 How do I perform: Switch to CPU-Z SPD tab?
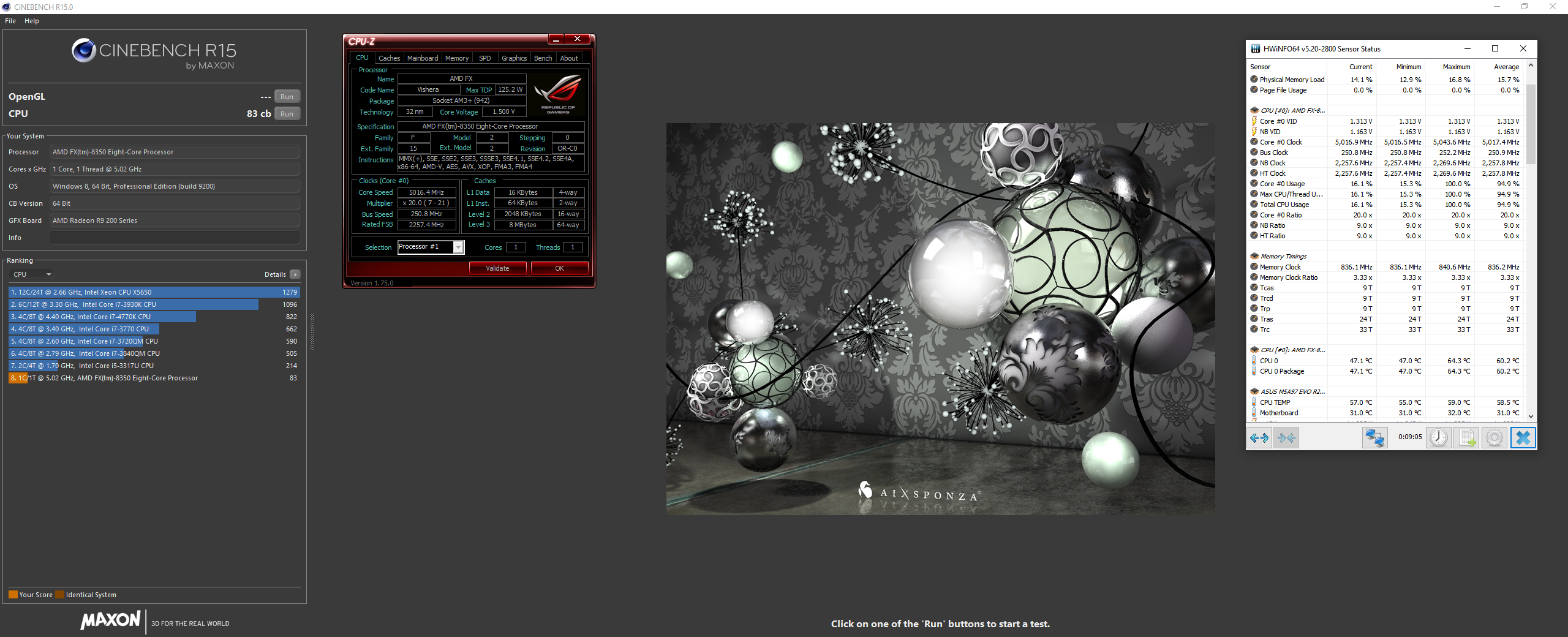click(485, 58)
